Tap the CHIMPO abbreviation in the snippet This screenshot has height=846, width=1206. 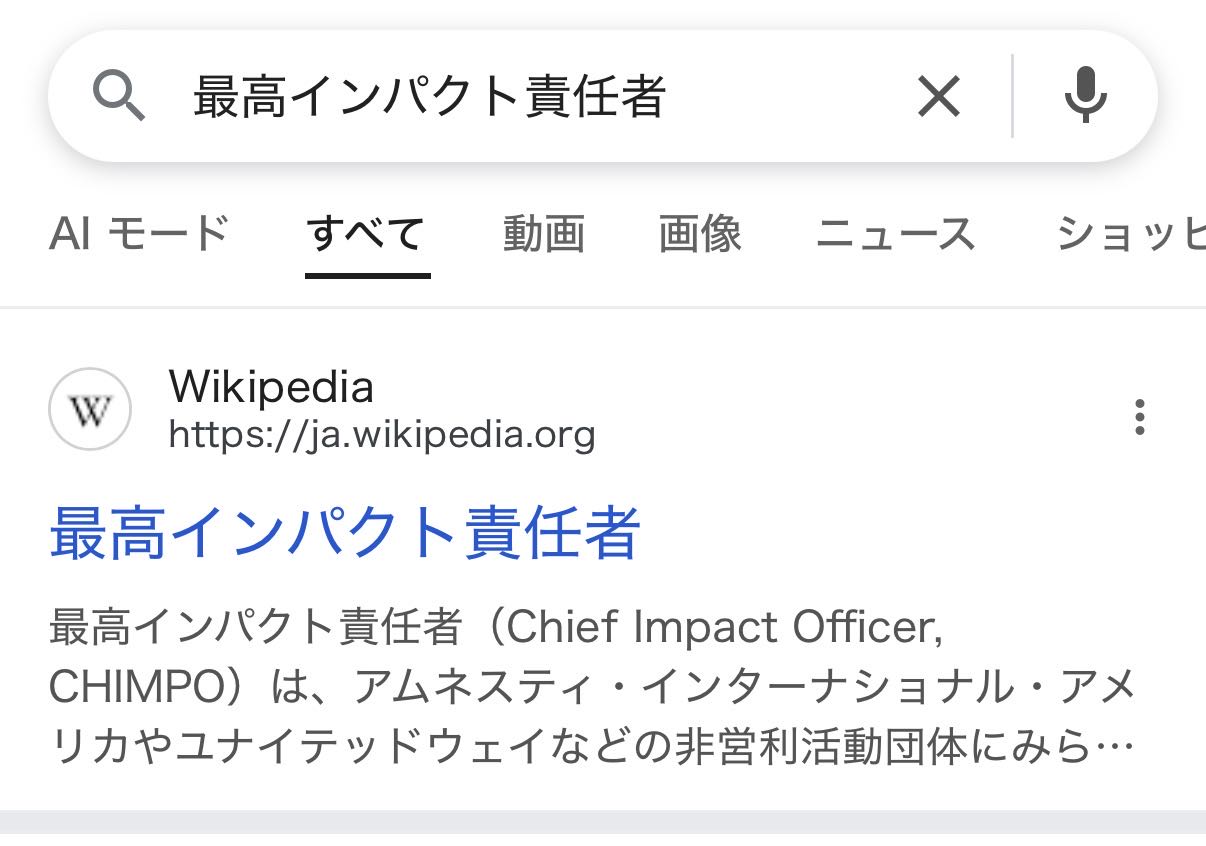137,687
